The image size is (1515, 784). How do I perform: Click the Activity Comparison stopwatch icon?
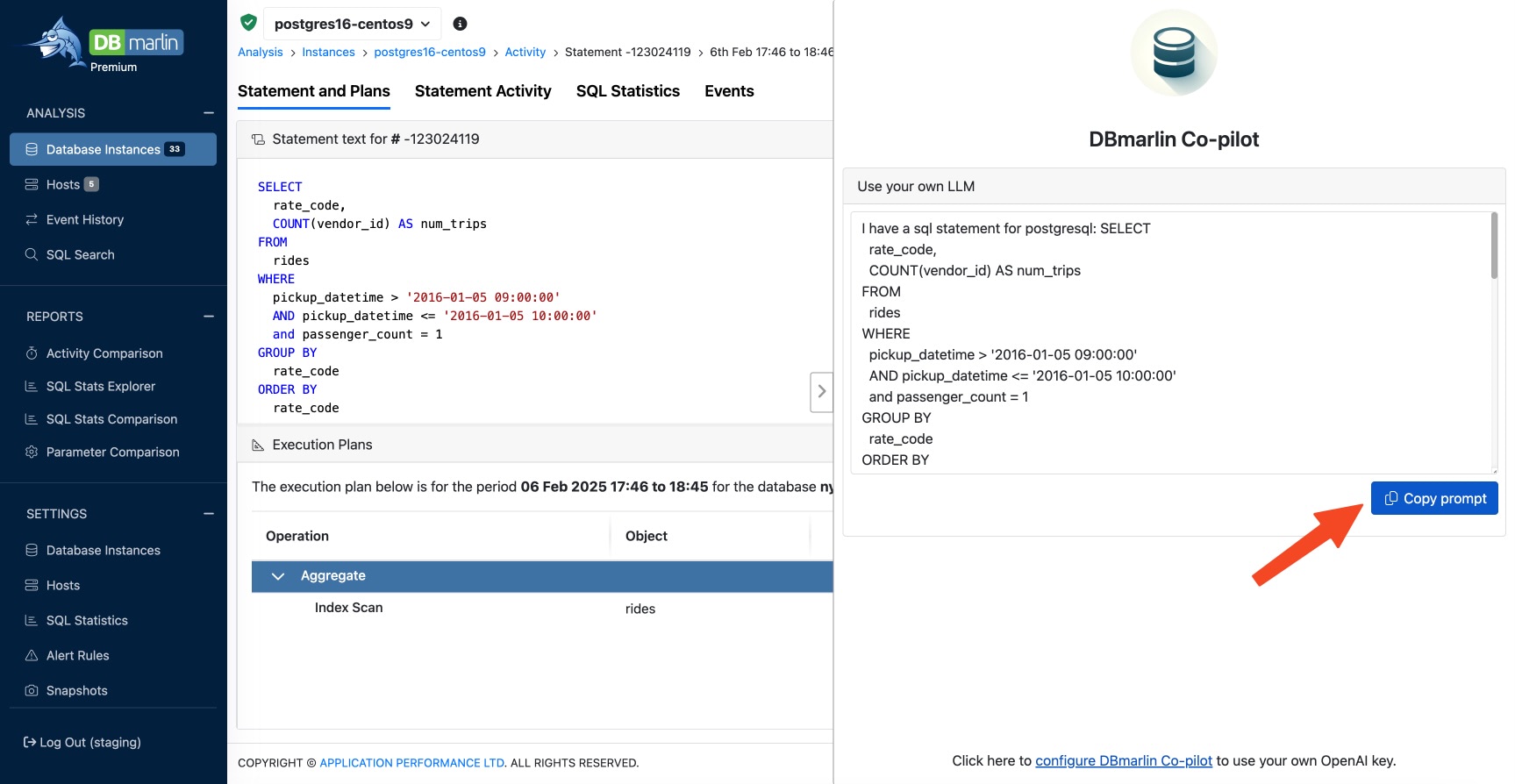(32, 353)
